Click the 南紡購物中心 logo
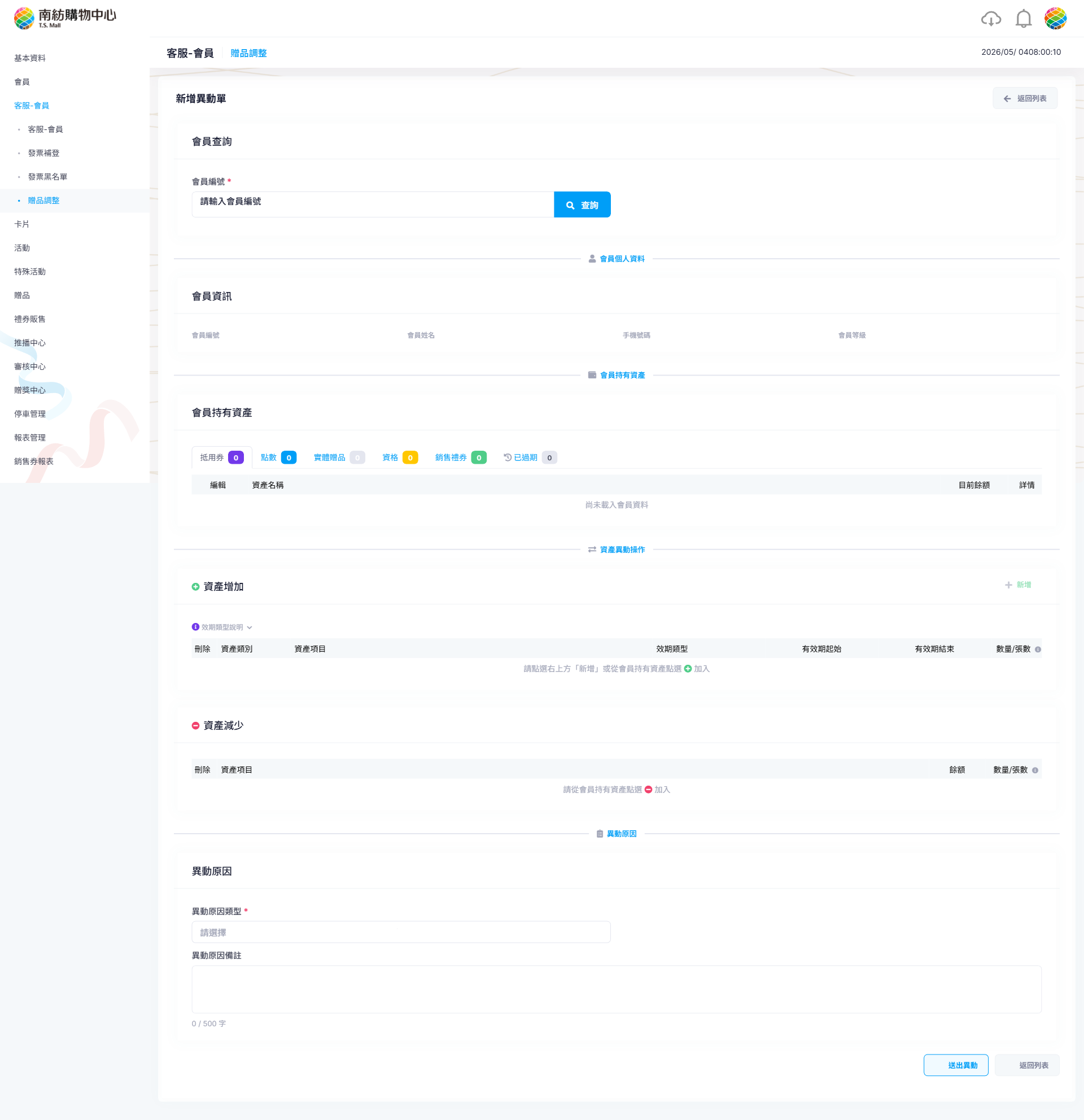The height and width of the screenshot is (1120, 1084). click(x=65, y=18)
